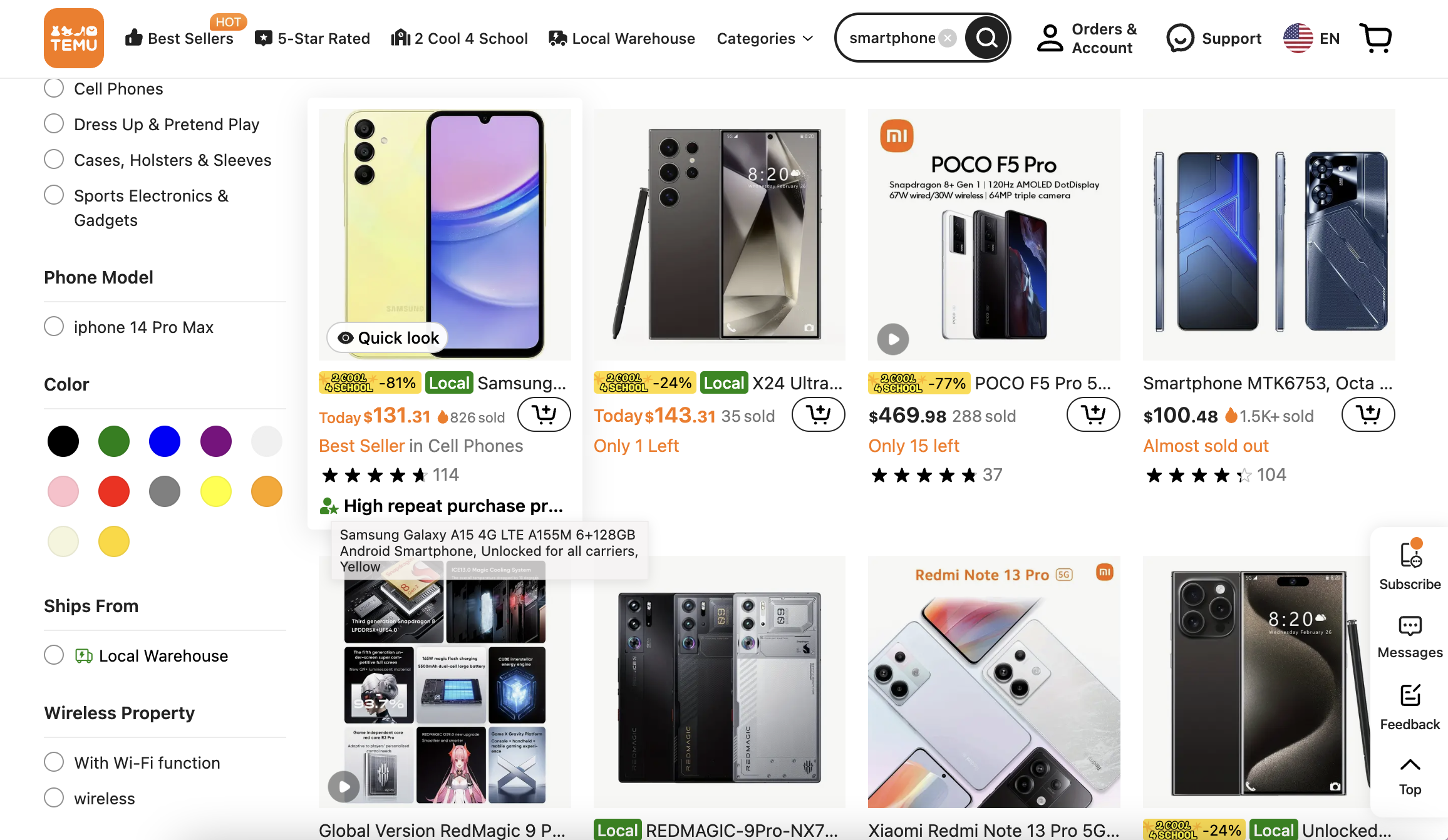Select the iphone 14 Pro Max filter
Image resolution: width=1448 pixels, height=840 pixels.
point(54,326)
